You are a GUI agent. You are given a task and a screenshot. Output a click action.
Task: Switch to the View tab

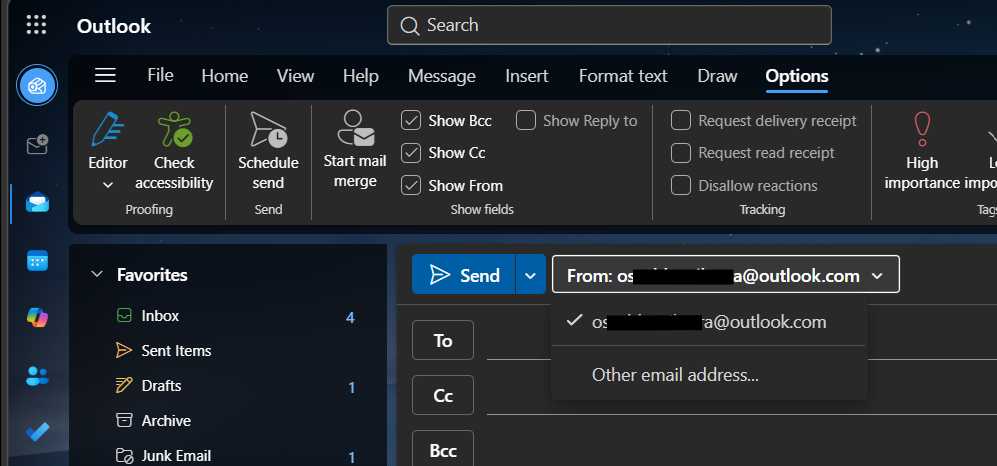(x=295, y=76)
